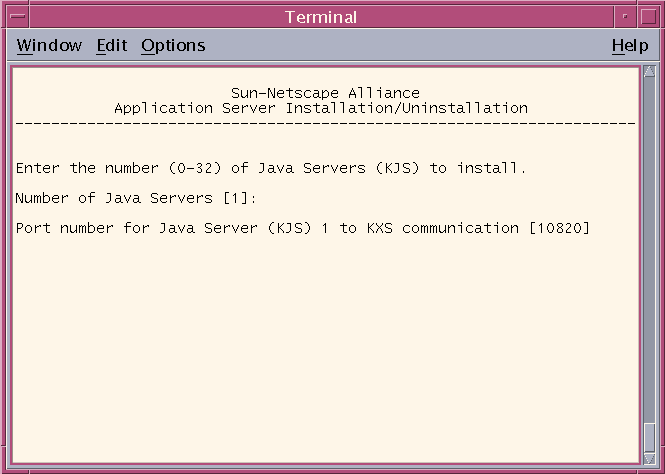Screen dimensions: 665x474
Task: Click 'Application Server Installation/Uninstallation' line
Action: (321, 108)
